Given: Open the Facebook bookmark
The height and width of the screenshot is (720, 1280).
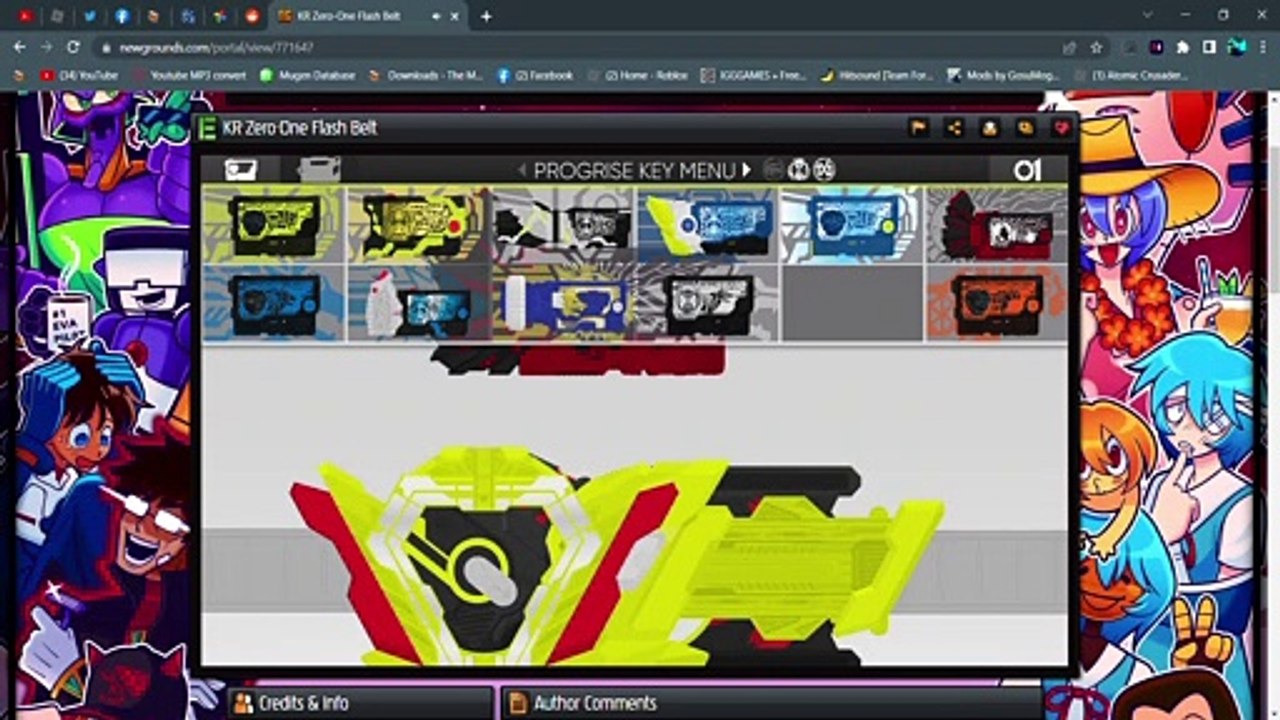Looking at the screenshot, I should (535, 75).
